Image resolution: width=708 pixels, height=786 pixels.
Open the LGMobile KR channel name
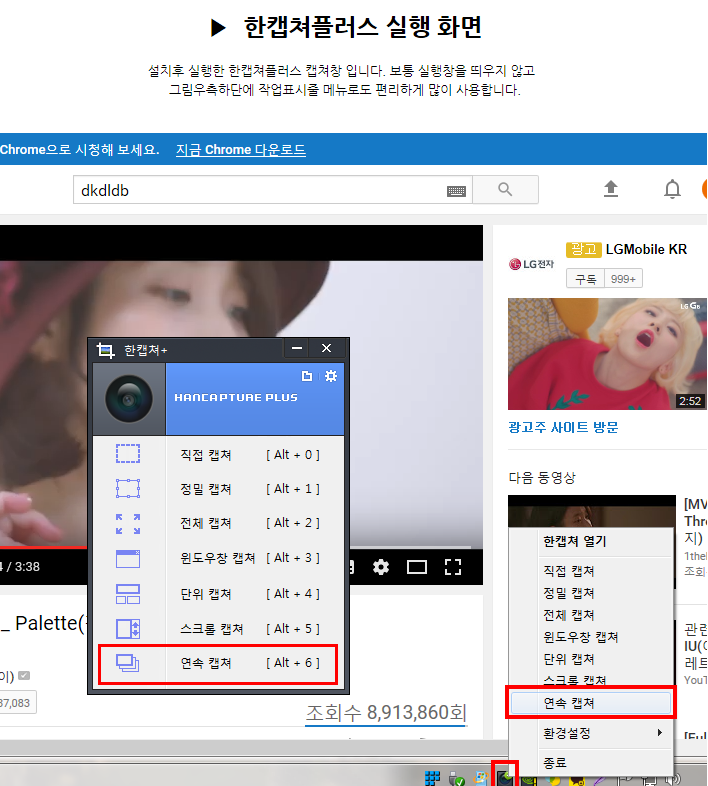coord(646,249)
